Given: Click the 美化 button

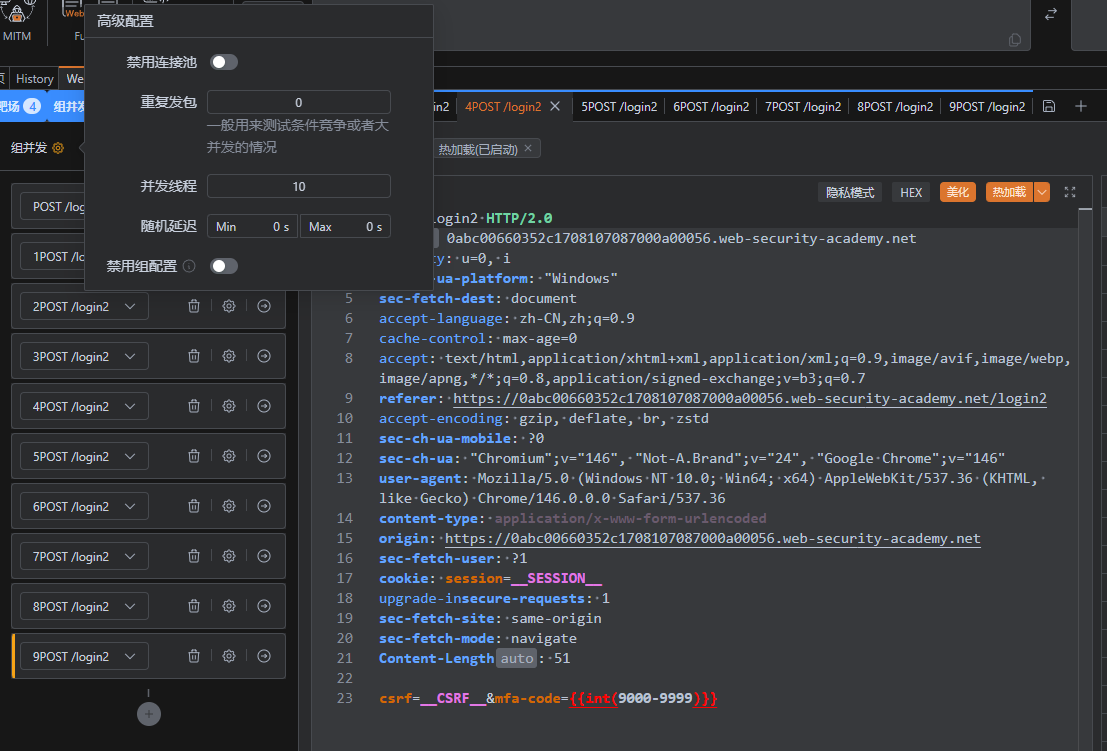Looking at the screenshot, I should coord(957,192).
